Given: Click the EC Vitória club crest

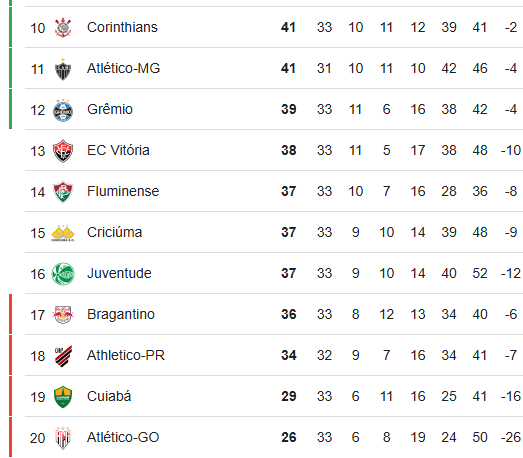Looking at the screenshot, I should pos(63,151).
